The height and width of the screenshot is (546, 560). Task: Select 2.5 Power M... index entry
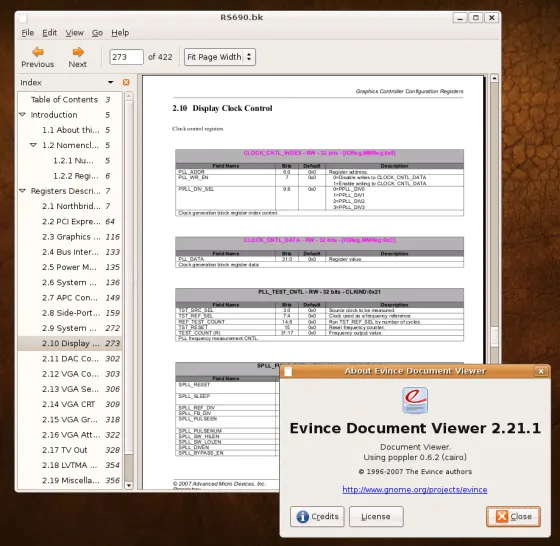click(70, 267)
